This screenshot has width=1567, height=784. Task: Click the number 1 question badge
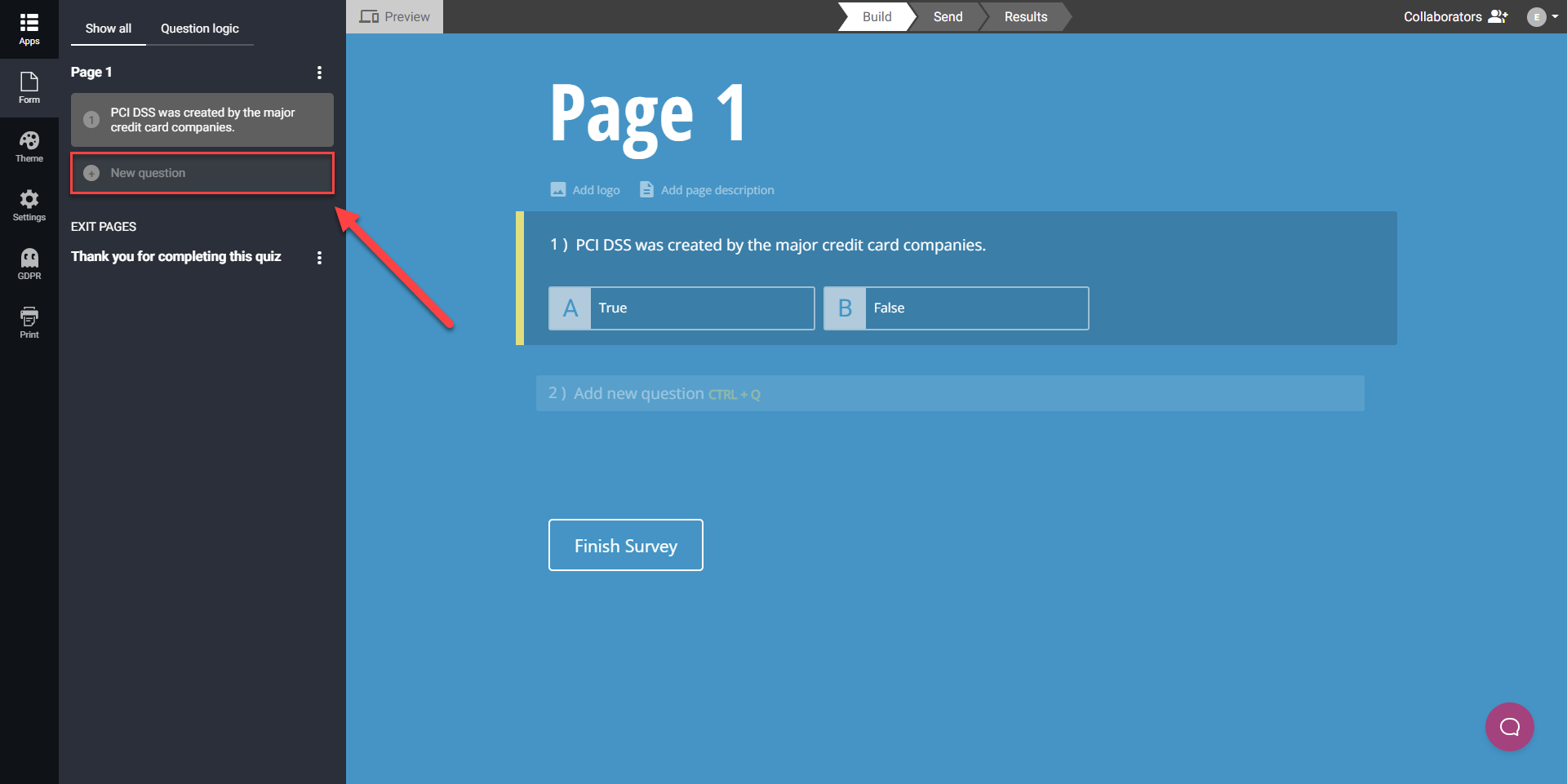(91, 120)
